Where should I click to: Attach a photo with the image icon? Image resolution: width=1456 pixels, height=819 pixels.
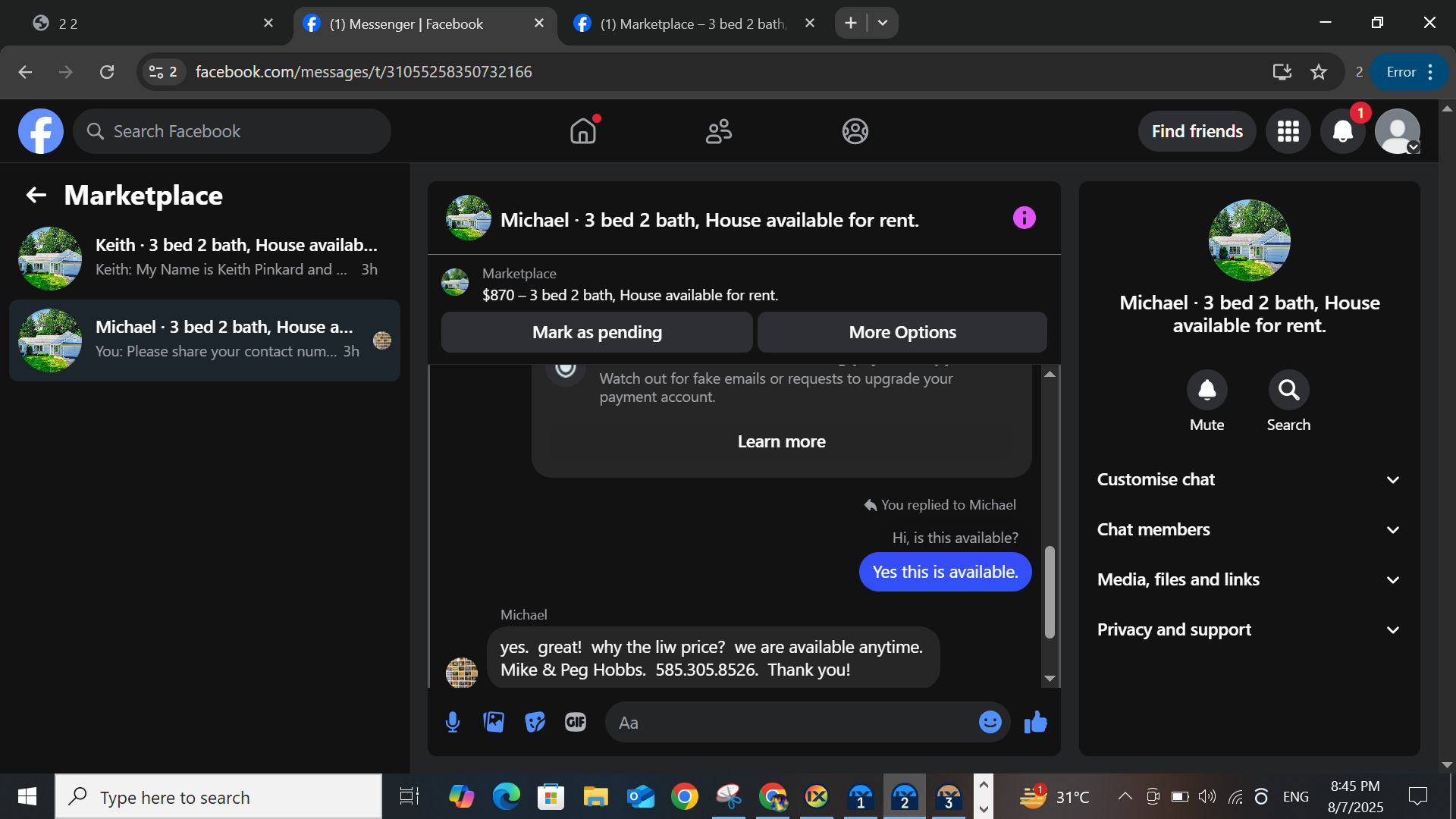[x=494, y=722]
